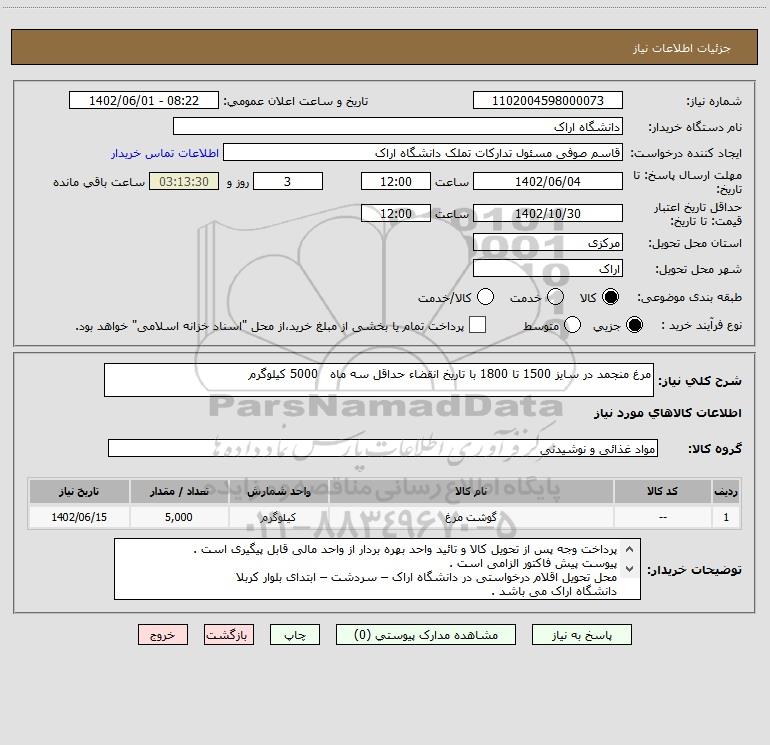Click scroll up arrow in buyer notes

coord(630,550)
